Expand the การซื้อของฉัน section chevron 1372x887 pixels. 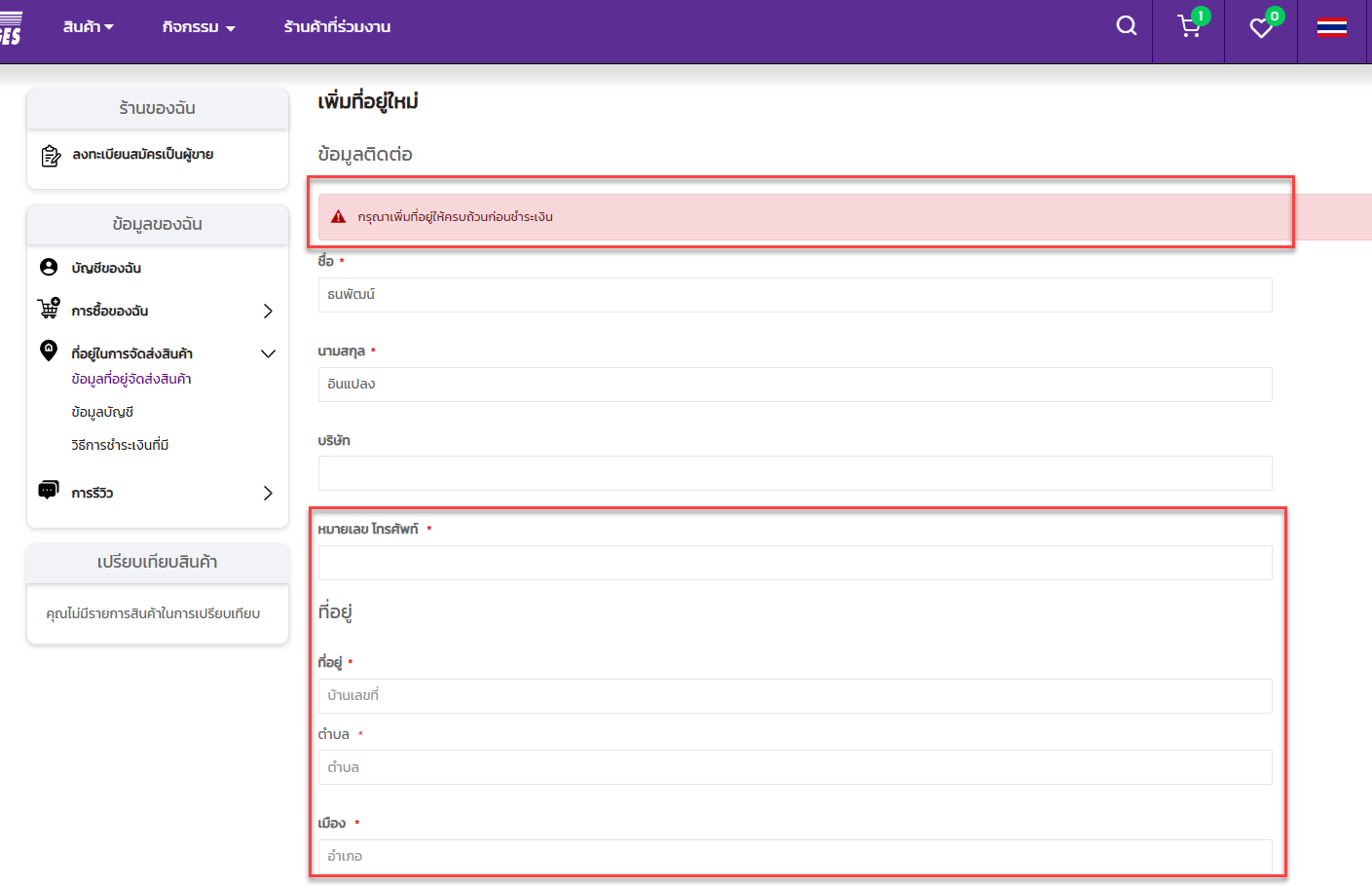[x=268, y=311]
